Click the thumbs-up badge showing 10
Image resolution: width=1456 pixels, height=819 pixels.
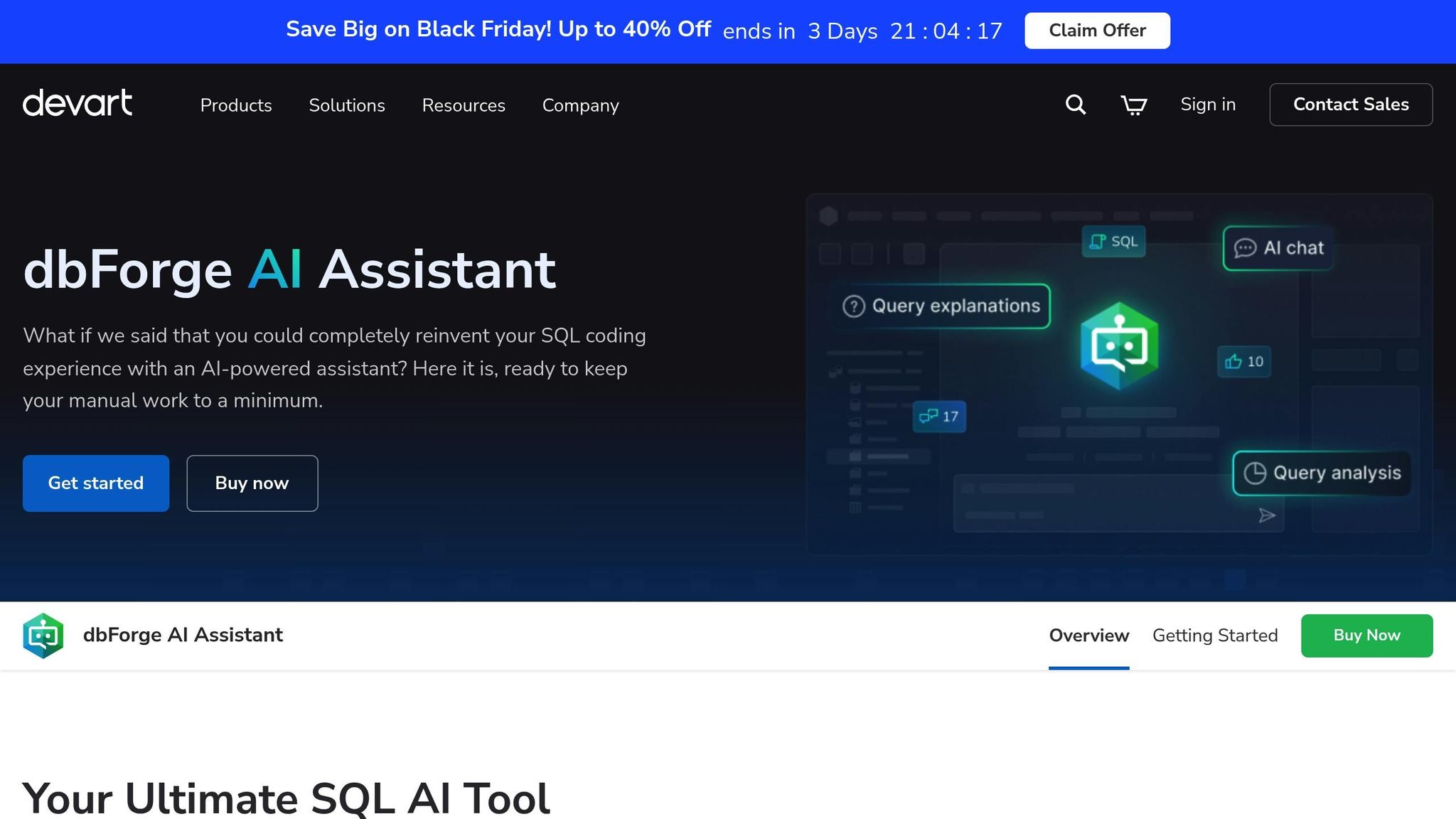coord(1243,362)
